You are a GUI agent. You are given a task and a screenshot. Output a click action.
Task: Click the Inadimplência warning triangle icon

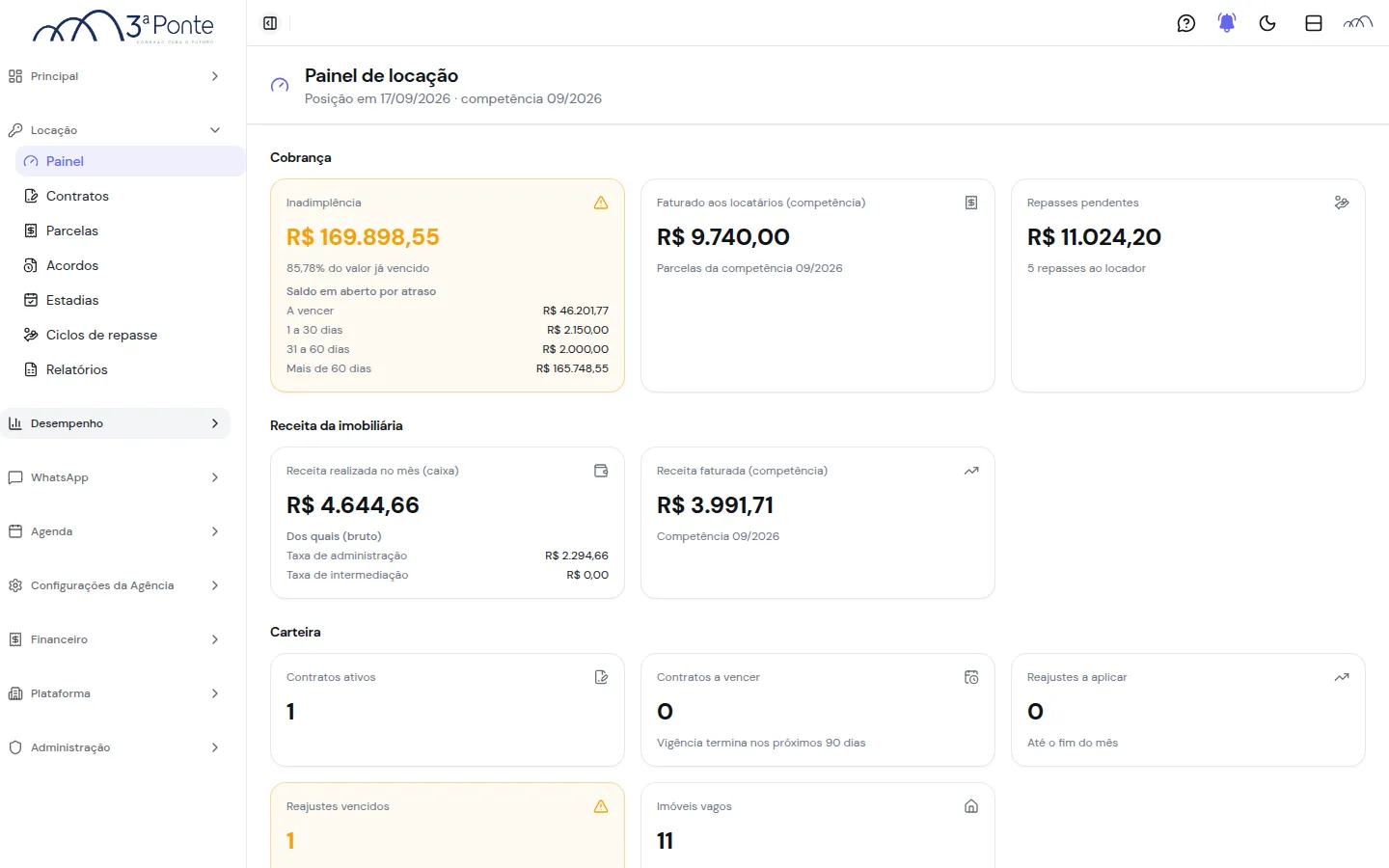601,203
